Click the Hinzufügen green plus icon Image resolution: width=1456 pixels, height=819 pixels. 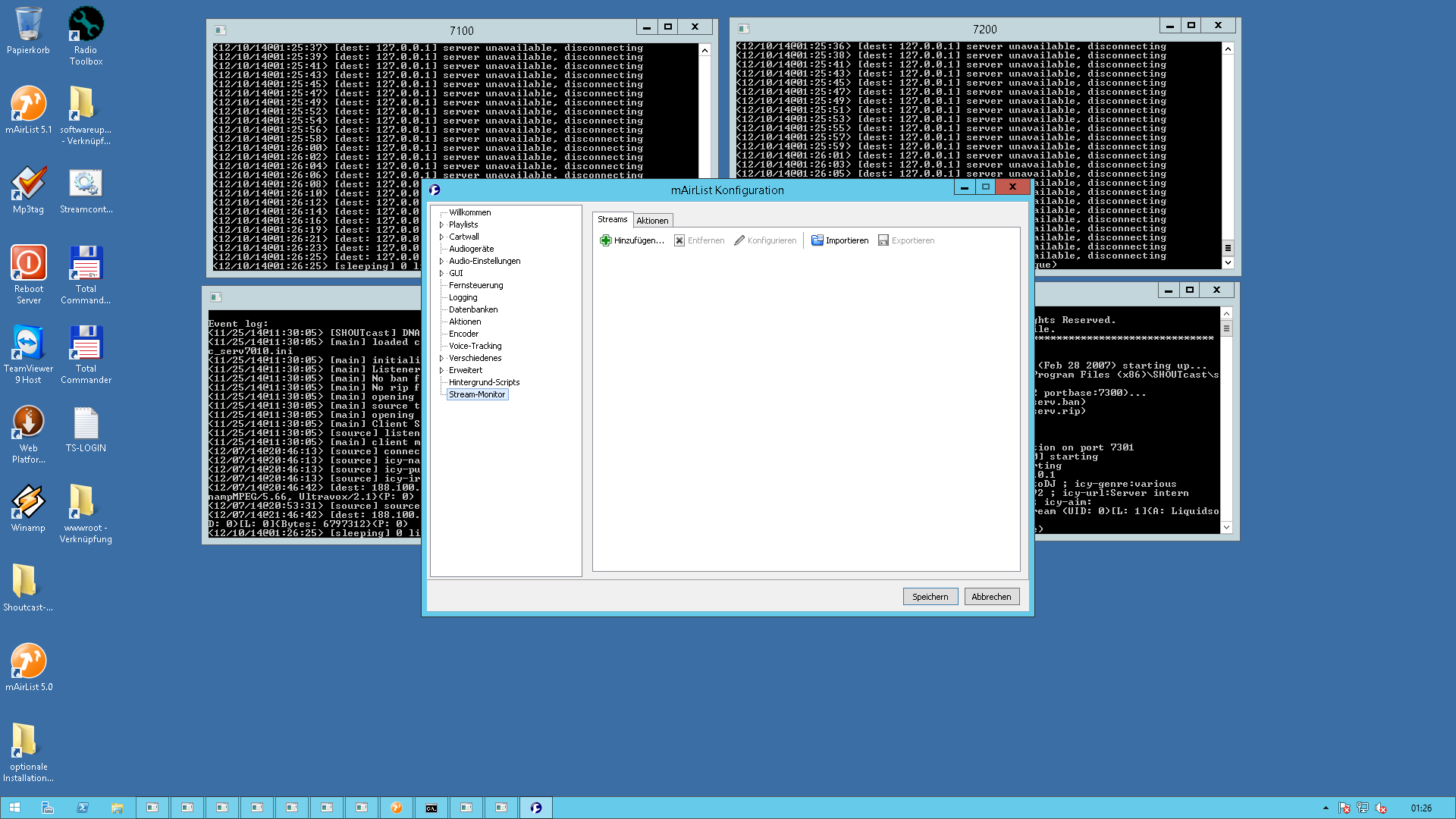point(605,240)
